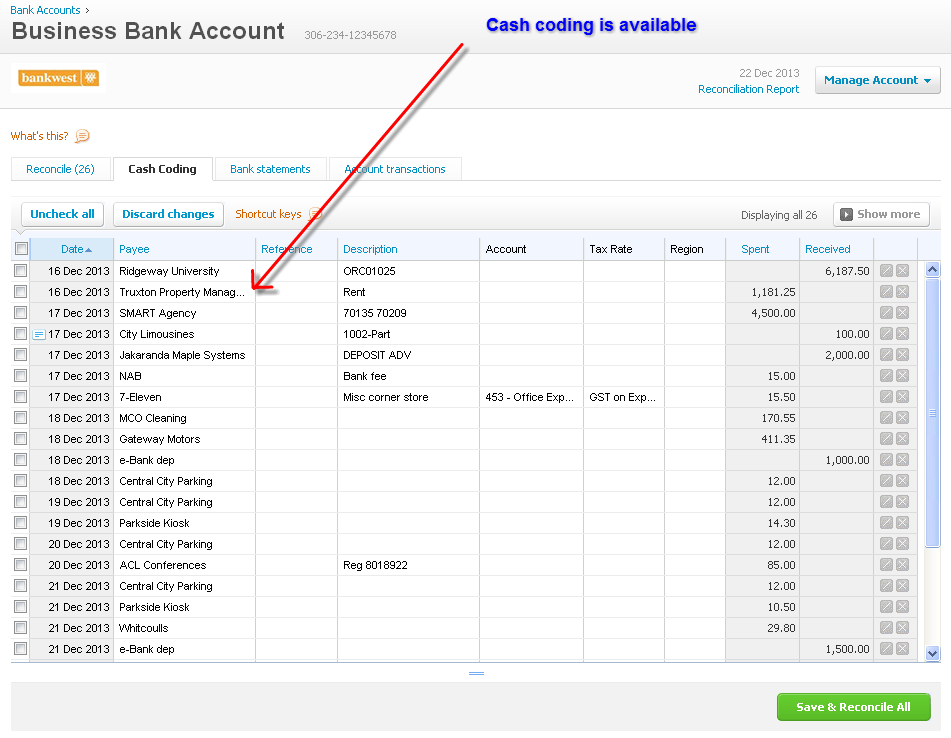The height and width of the screenshot is (738, 951).
Task: Click the gray pencil icon in Ridgeway University row
Action: (x=886, y=271)
